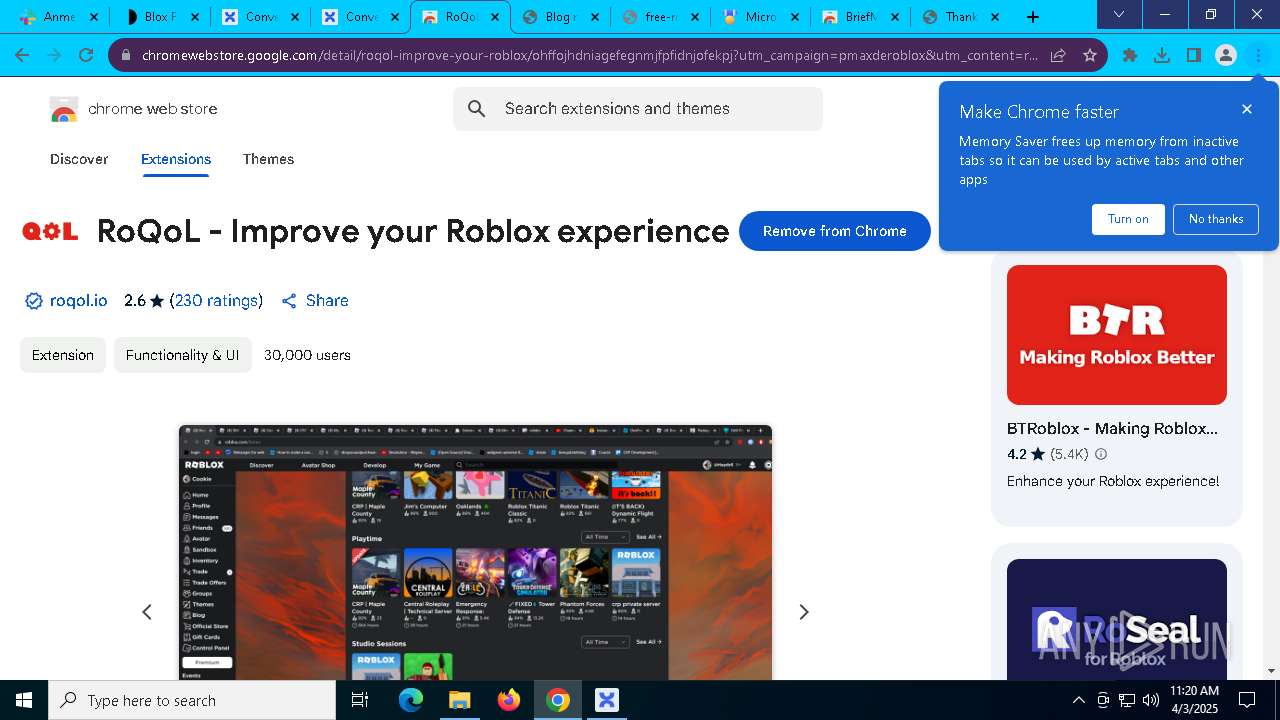Open the Windows Start menu
This screenshot has width=1280, height=720.
click(x=24, y=700)
